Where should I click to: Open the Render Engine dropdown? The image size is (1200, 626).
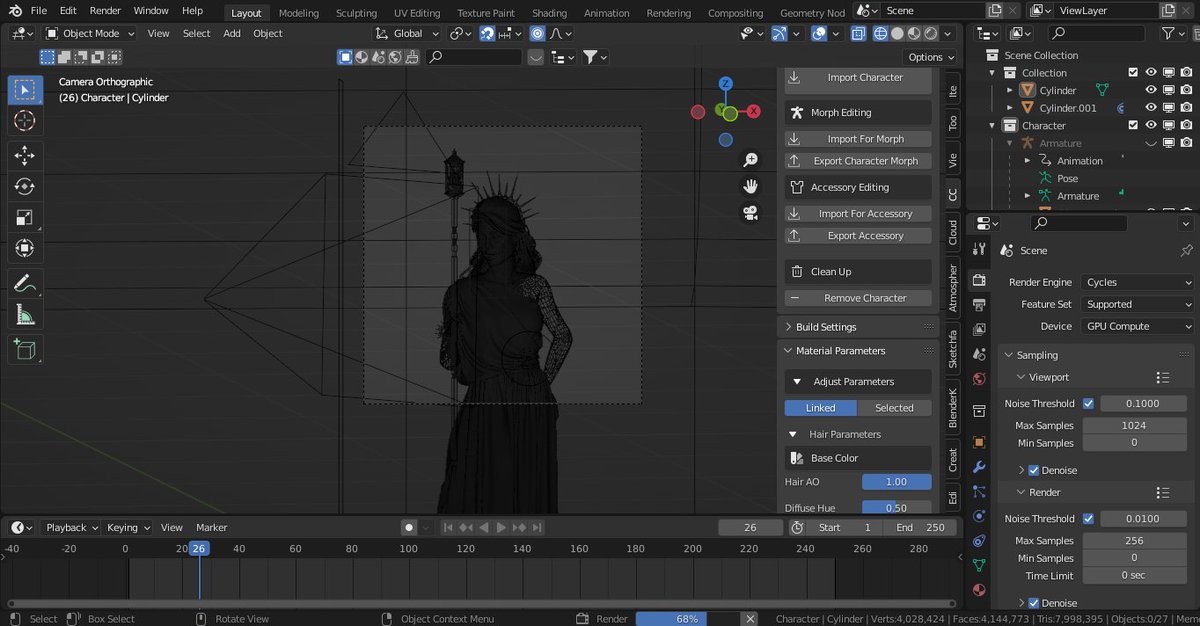pyautogui.click(x=1137, y=282)
